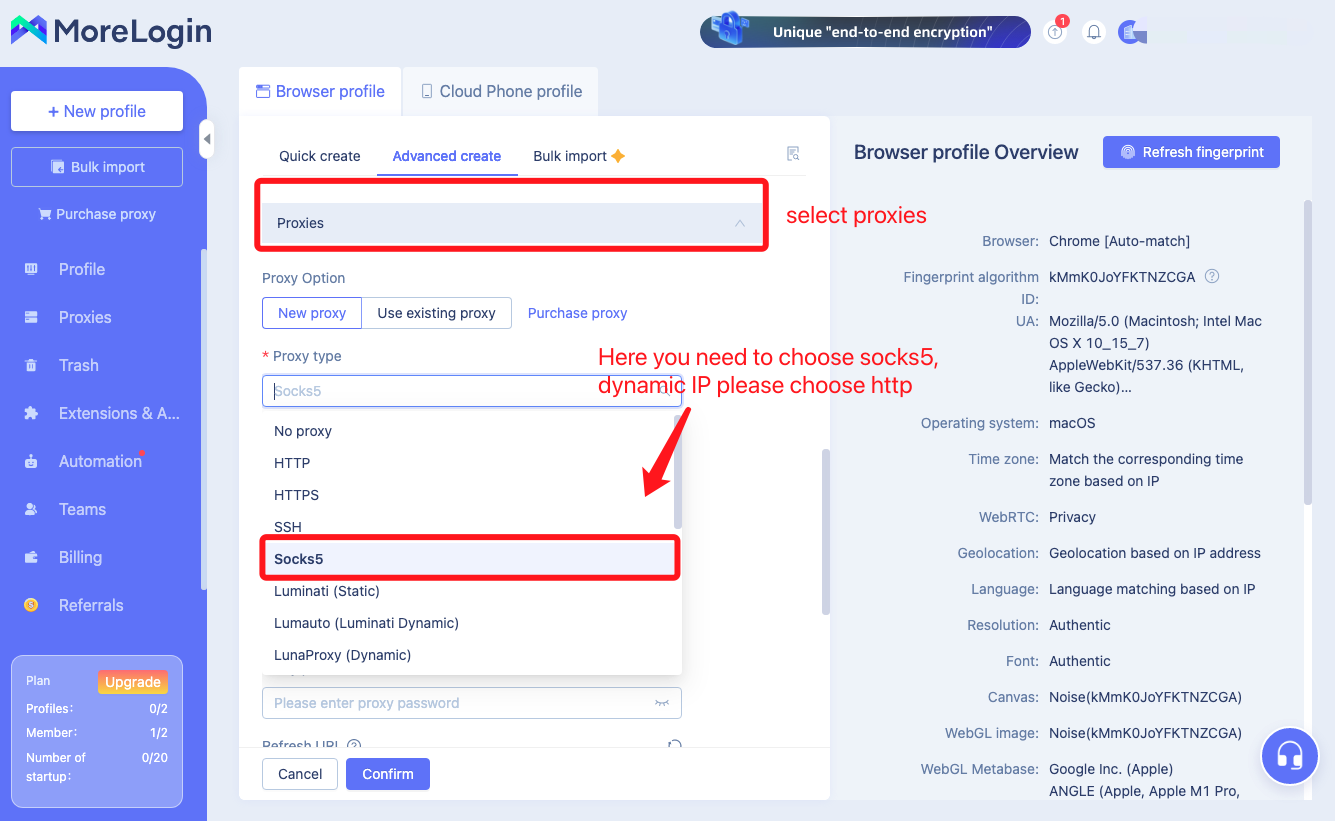Click the Automation robot icon
This screenshot has height=821, width=1335.
[x=31, y=461]
